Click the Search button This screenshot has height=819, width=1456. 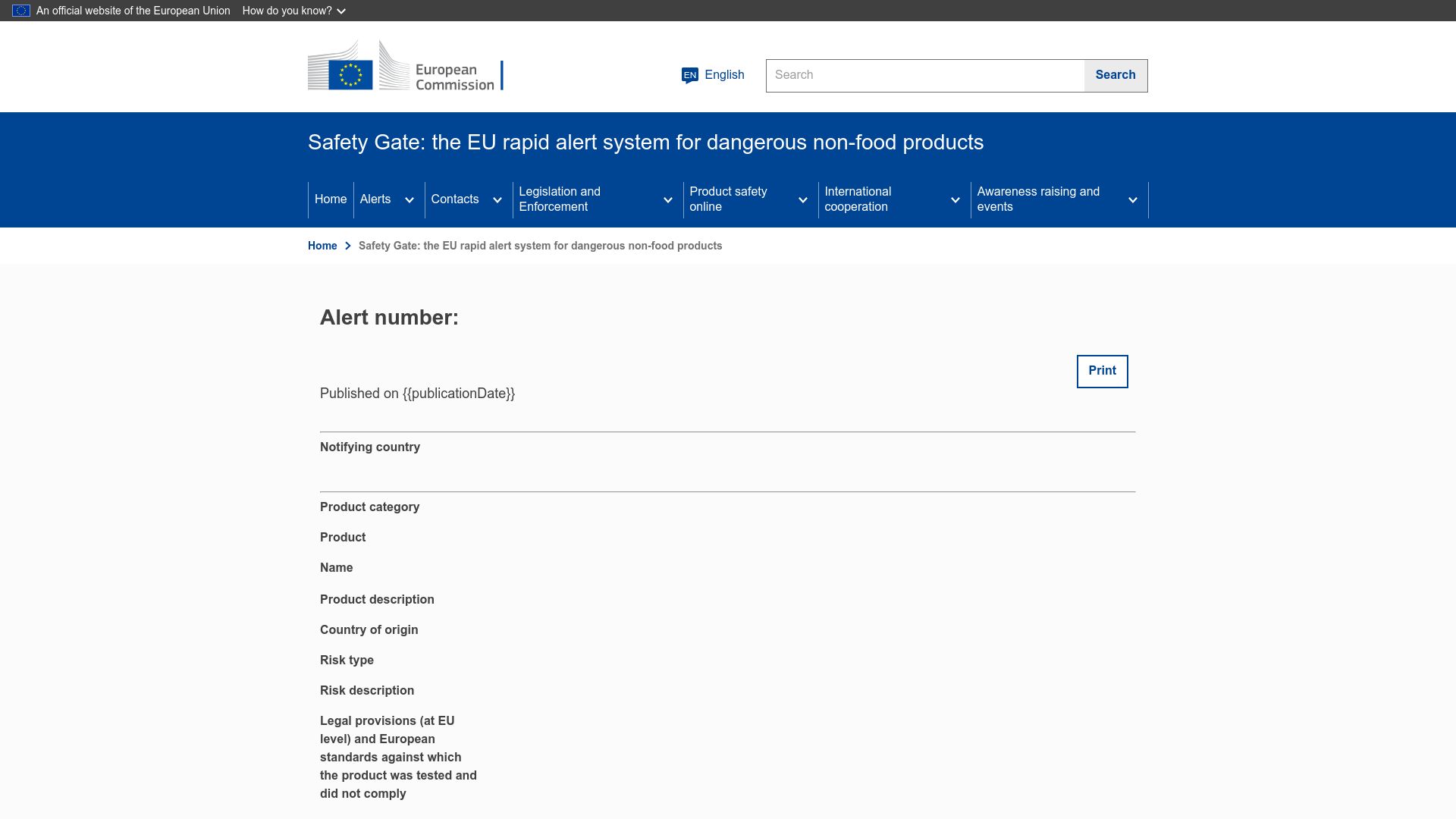[1116, 75]
